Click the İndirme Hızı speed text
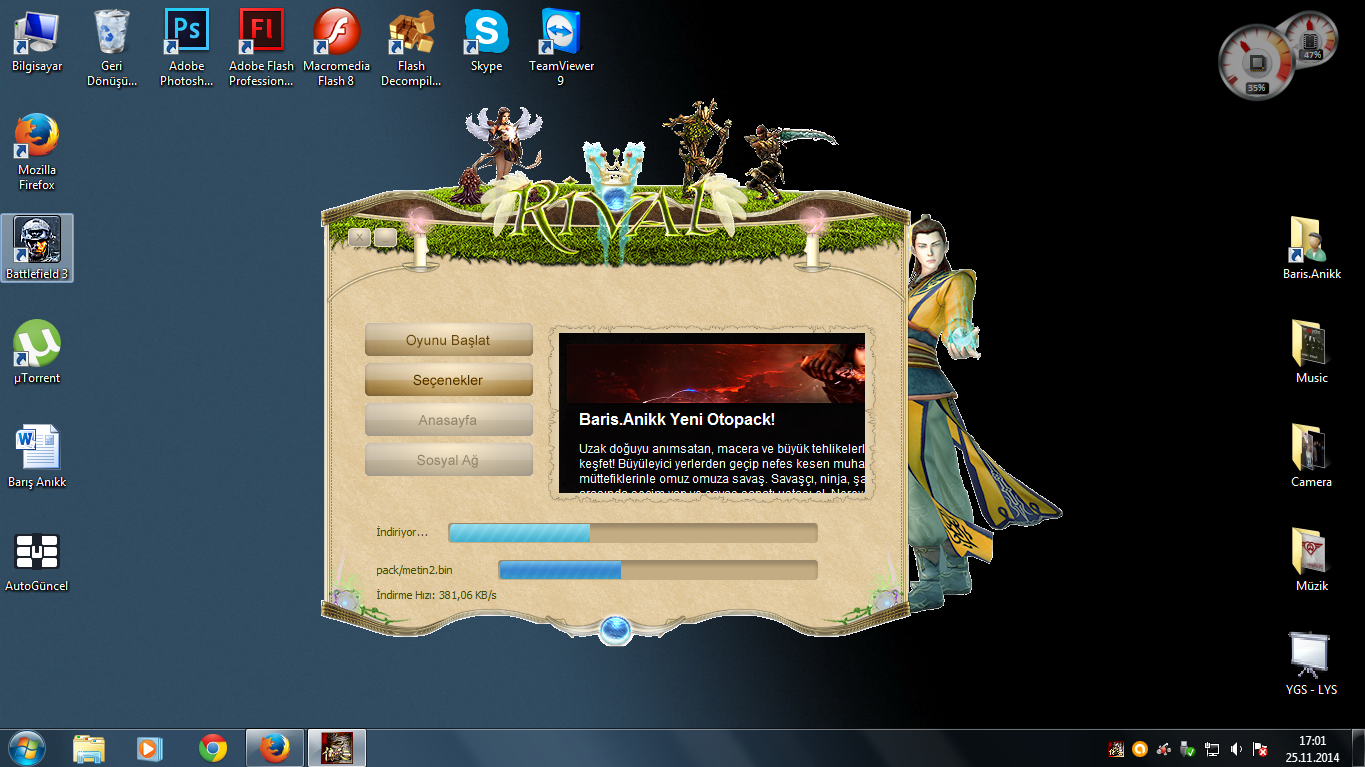This screenshot has width=1365, height=767. (x=436, y=595)
